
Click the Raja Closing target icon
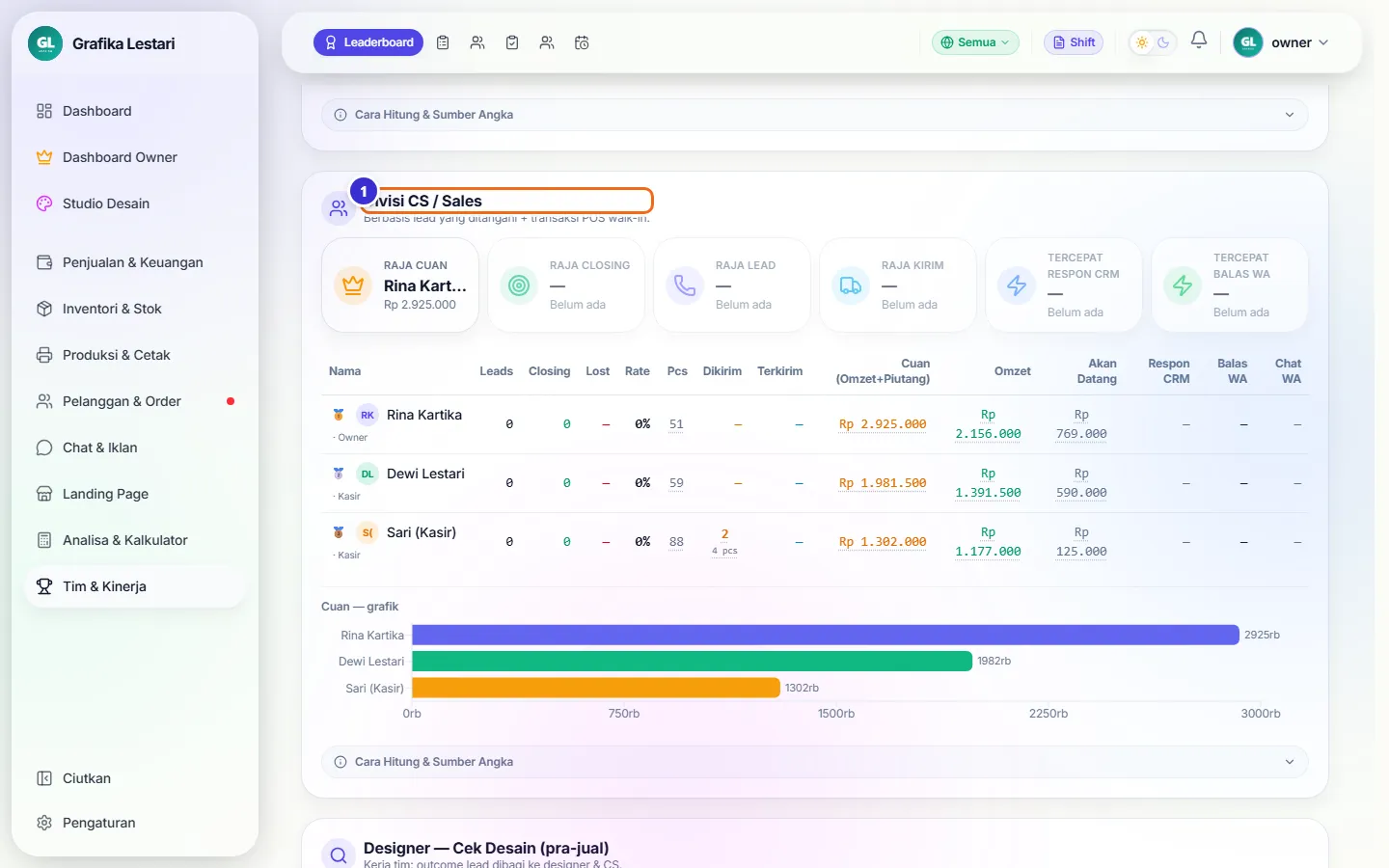pos(519,285)
